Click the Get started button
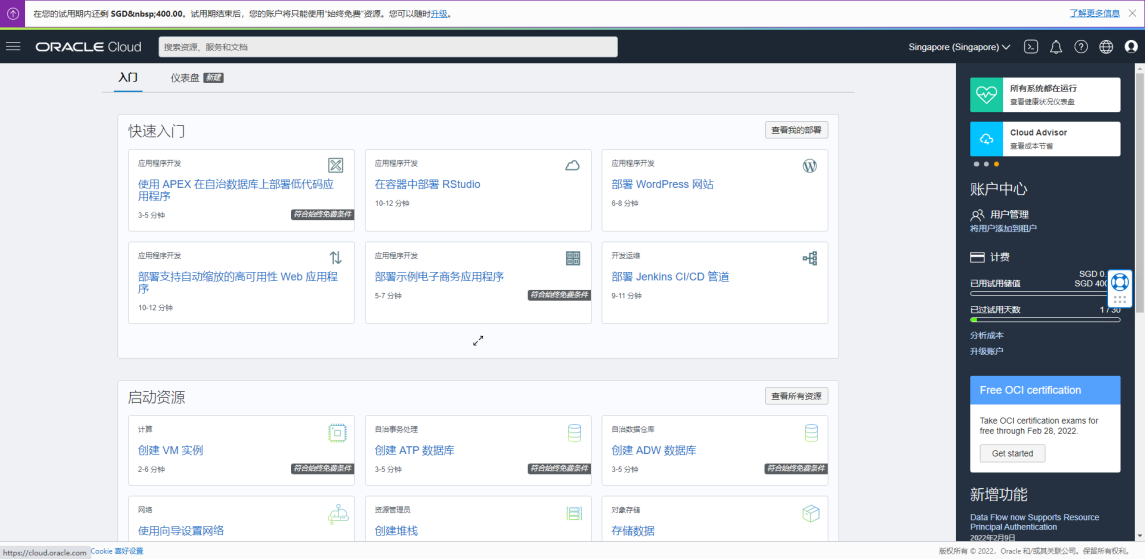 1012,453
